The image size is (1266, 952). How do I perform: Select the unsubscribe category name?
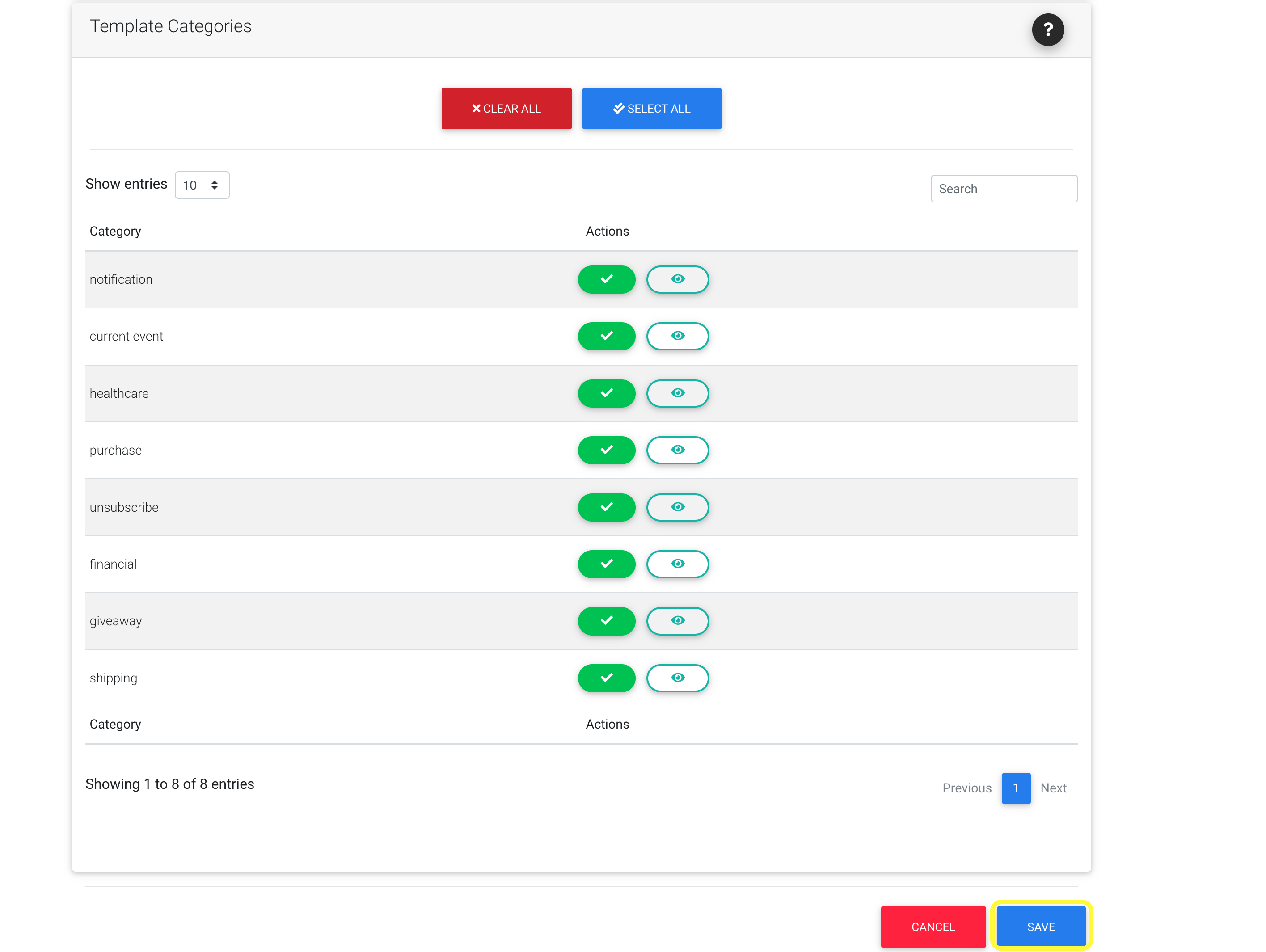[124, 507]
